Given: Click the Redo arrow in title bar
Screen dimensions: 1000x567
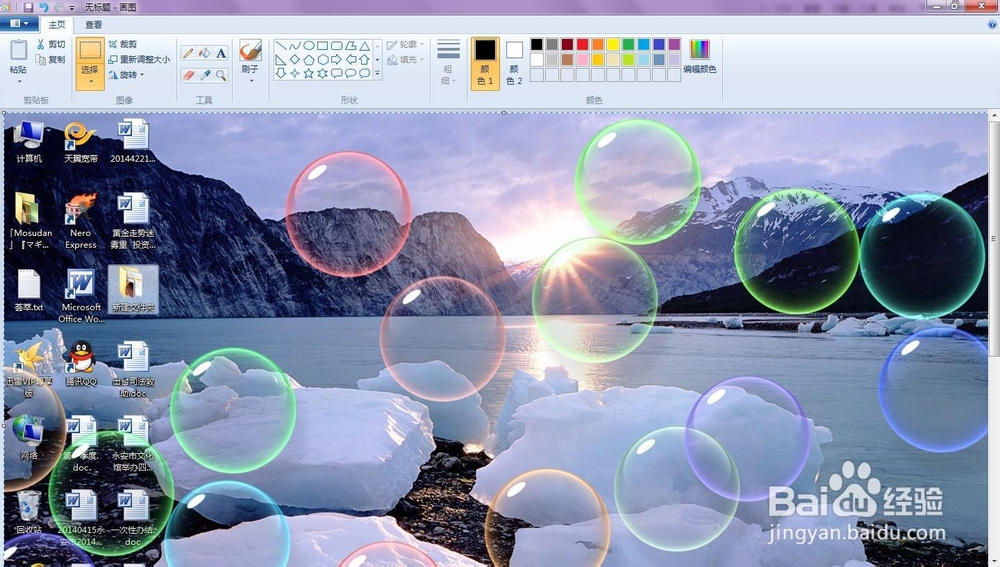Looking at the screenshot, I should pyautogui.click(x=59, y=7).
